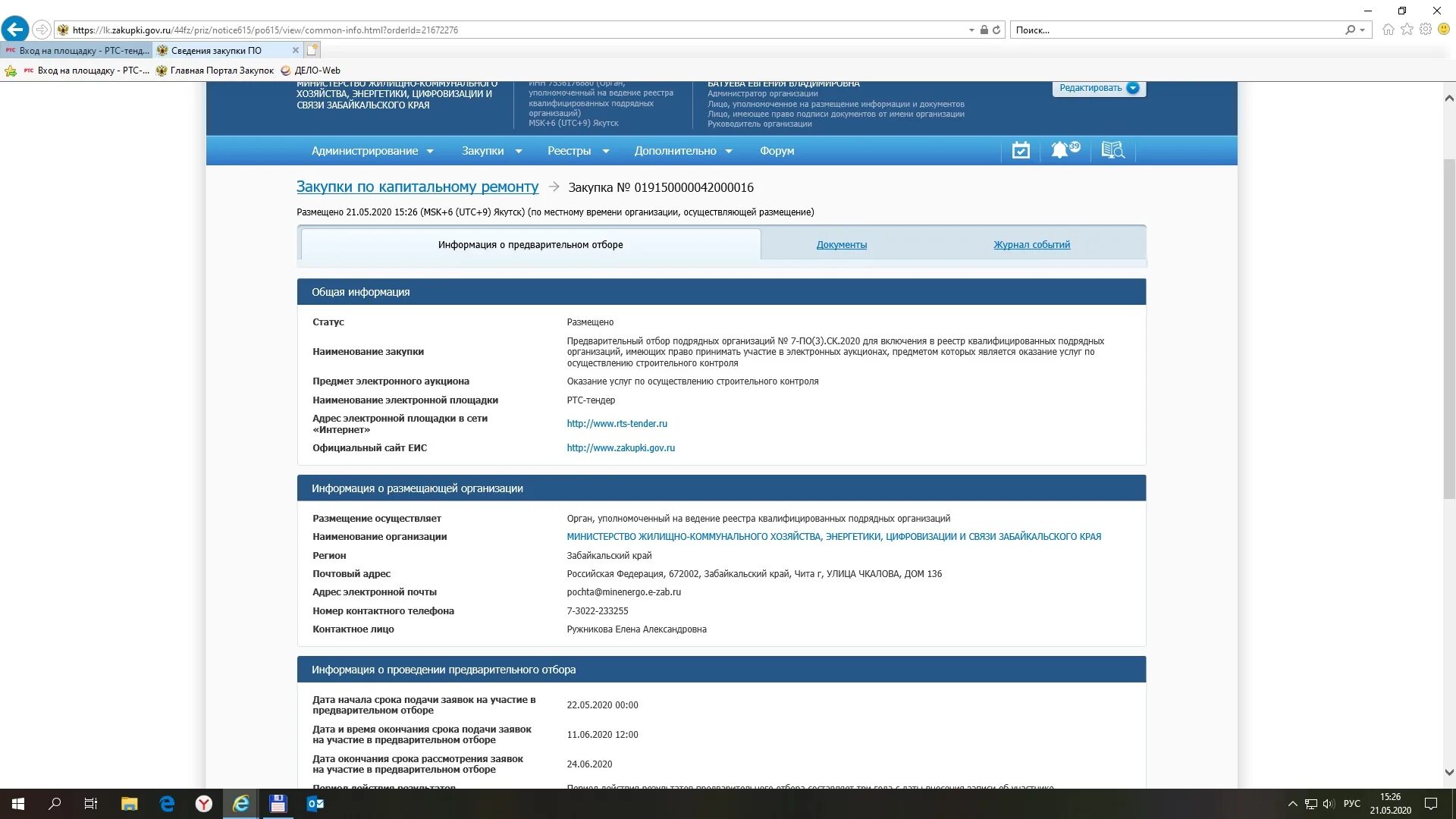Click the 'Общая информация' section header
The height and width of the screenshot is (819, 1456).
[x=721, y=292]
